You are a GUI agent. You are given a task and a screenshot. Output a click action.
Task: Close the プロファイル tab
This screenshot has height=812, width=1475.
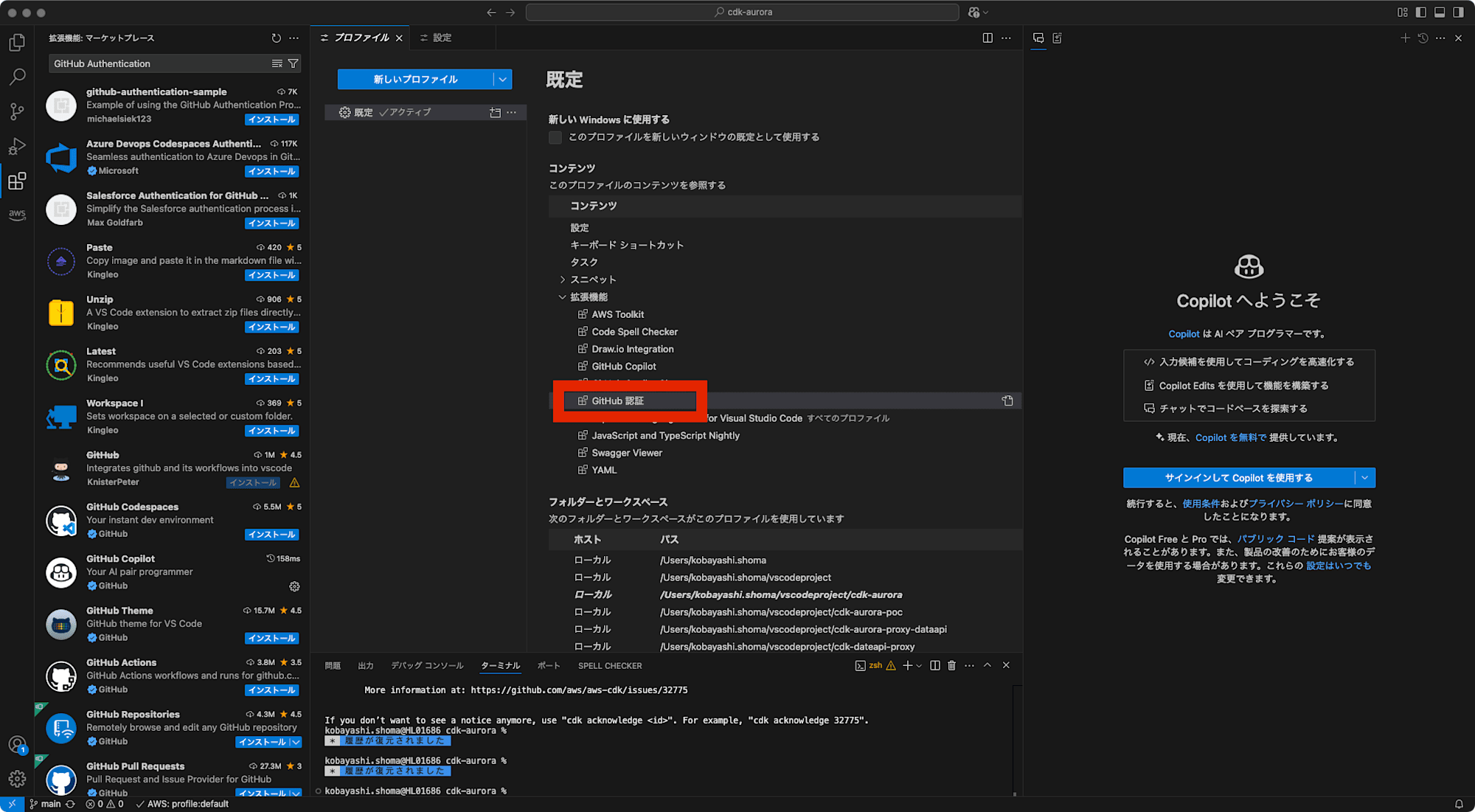coord(400,38)
